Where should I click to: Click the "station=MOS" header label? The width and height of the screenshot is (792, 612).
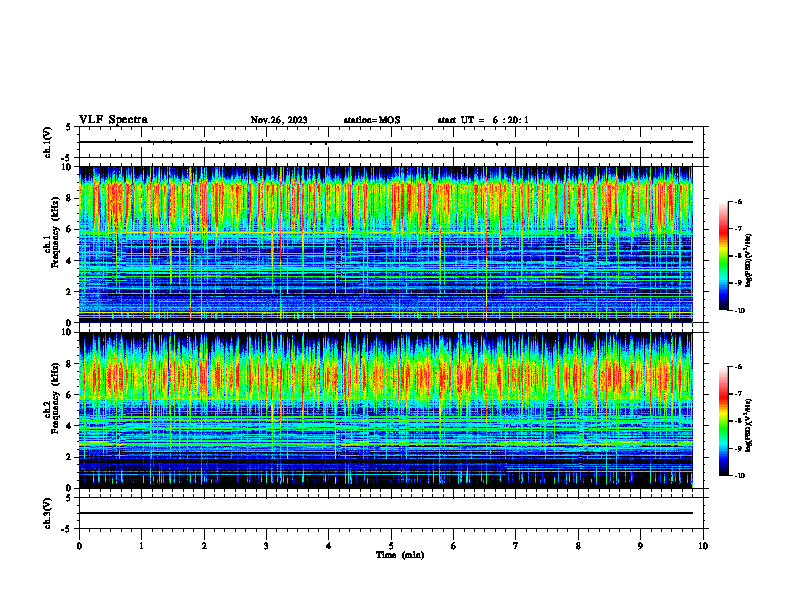pyautogui.click(x=372, y=120)
